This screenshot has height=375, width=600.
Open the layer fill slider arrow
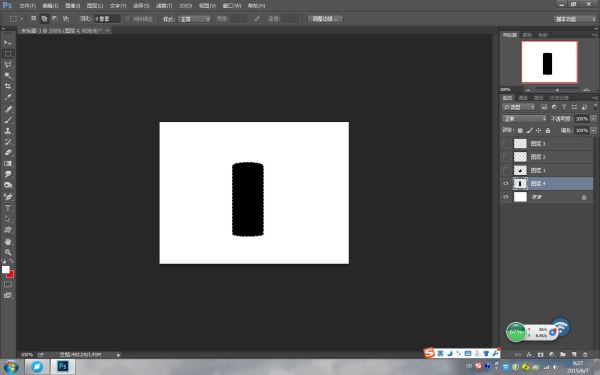[x=593, y=130]
